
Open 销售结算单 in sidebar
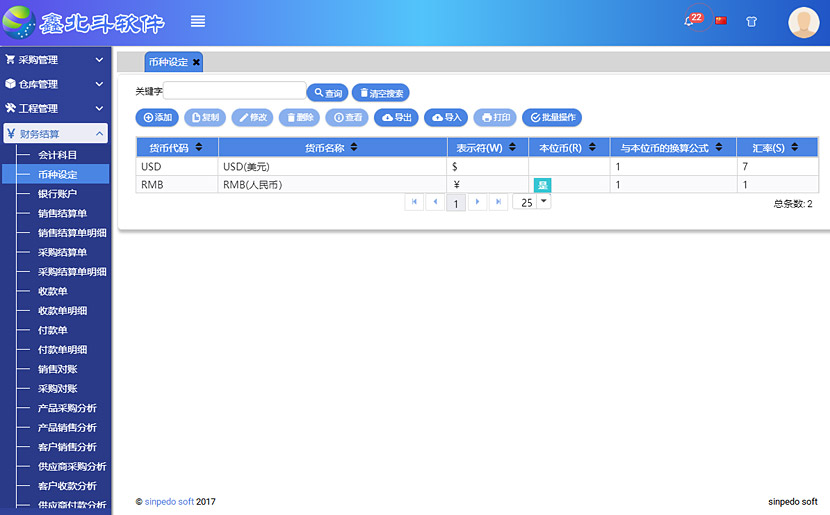tap(62, 213)
